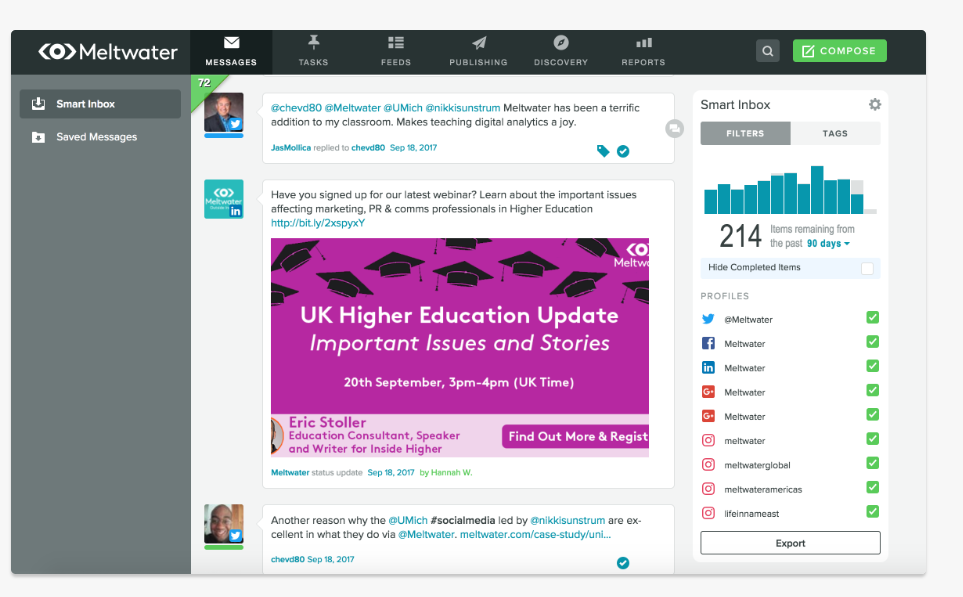Screen dimensions: 963x597
Task: Click the list icon on Feeds
Action: click(x=396, y=42)
